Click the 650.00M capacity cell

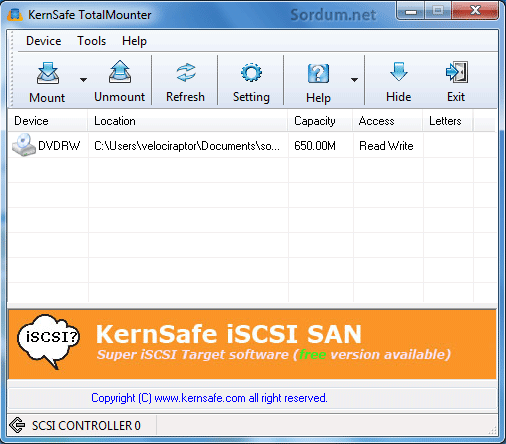coord(315,146)
